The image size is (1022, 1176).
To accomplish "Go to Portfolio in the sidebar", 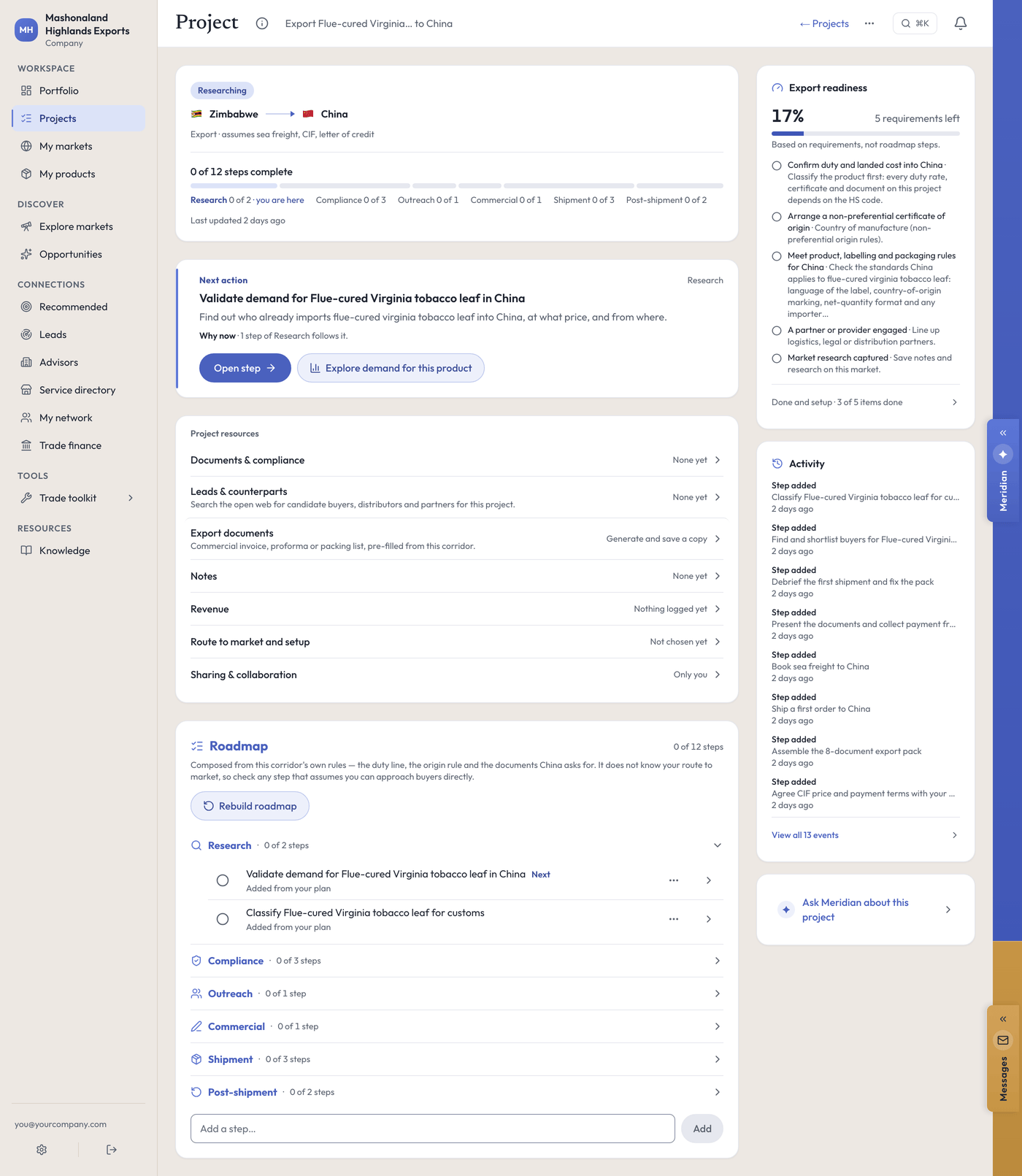I will pyautogui.click(x=78, y=91).
